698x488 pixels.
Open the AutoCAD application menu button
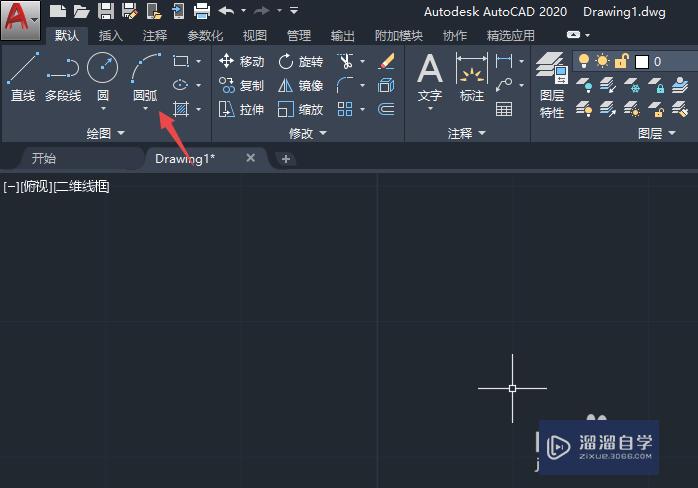tap(20, 20)
